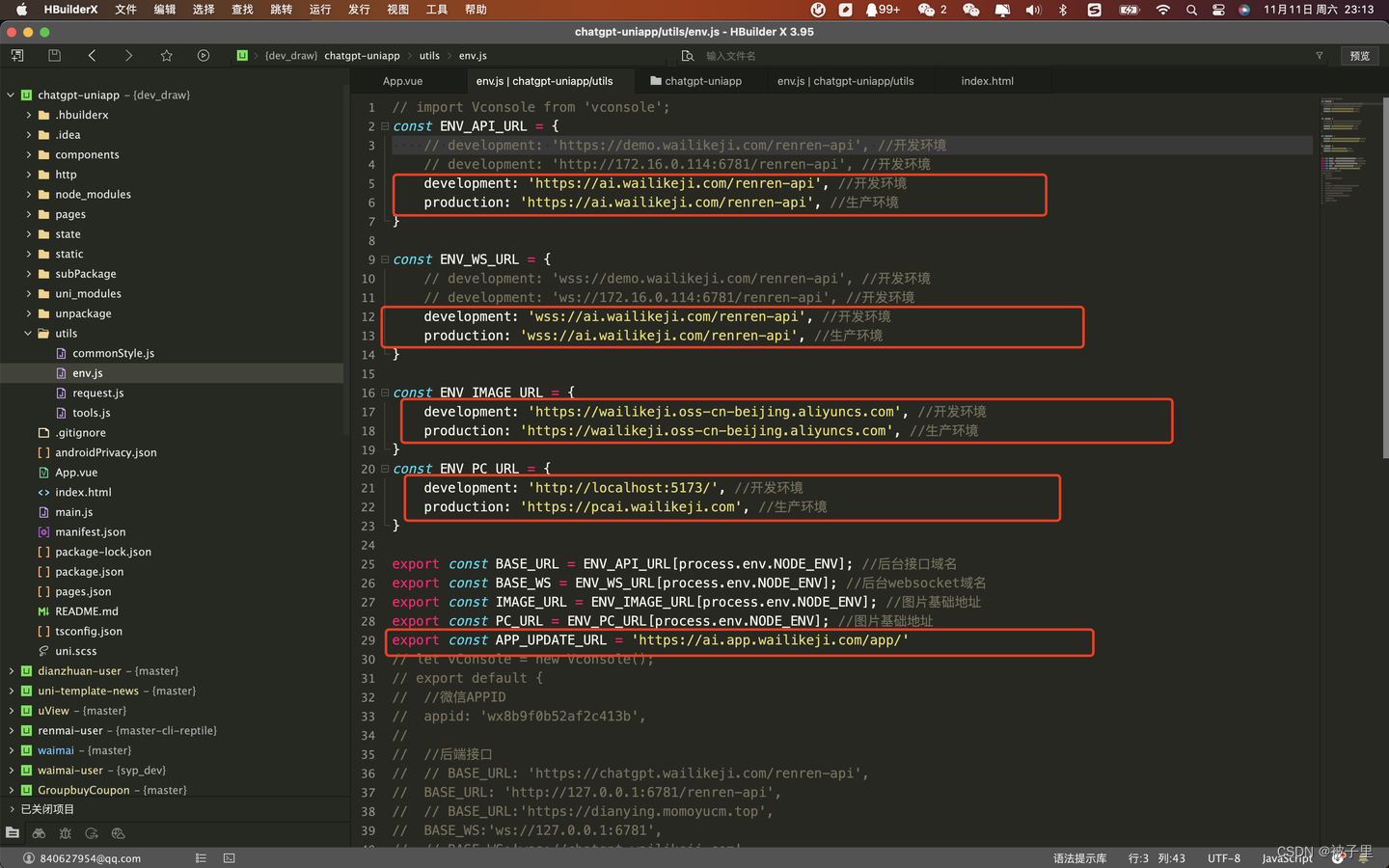Image resolution: width=1389 pixels, height=868 pixels.
Task: Expand the components folder
Action: coord(29,155)
